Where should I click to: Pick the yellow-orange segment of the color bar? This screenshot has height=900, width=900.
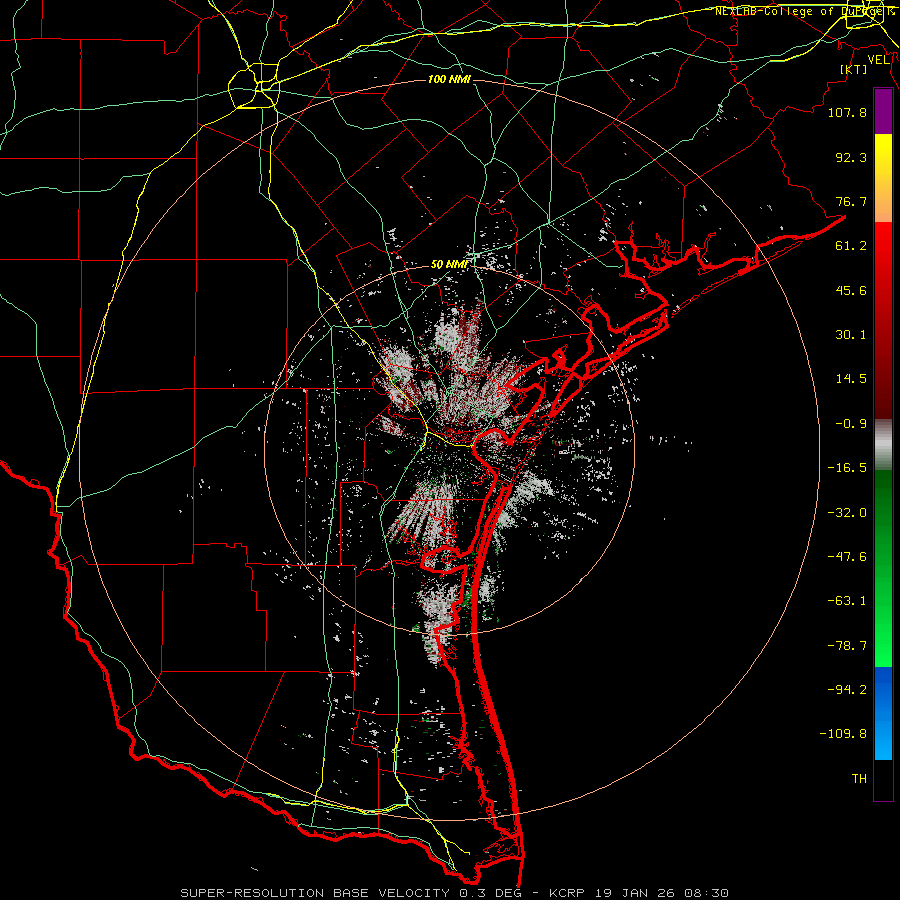(883, 178)
